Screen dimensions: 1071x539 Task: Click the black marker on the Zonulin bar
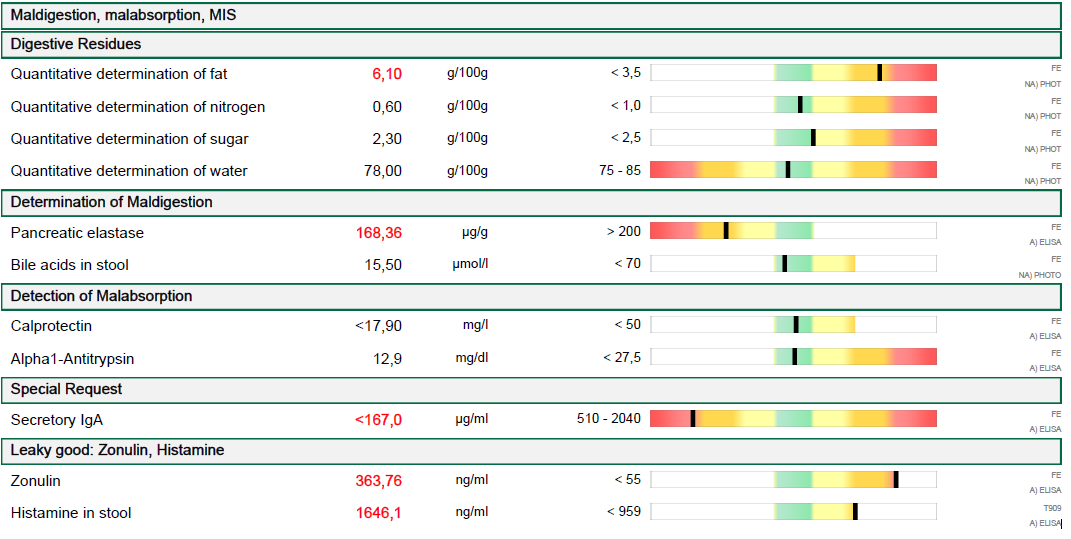tap(896, 480)
